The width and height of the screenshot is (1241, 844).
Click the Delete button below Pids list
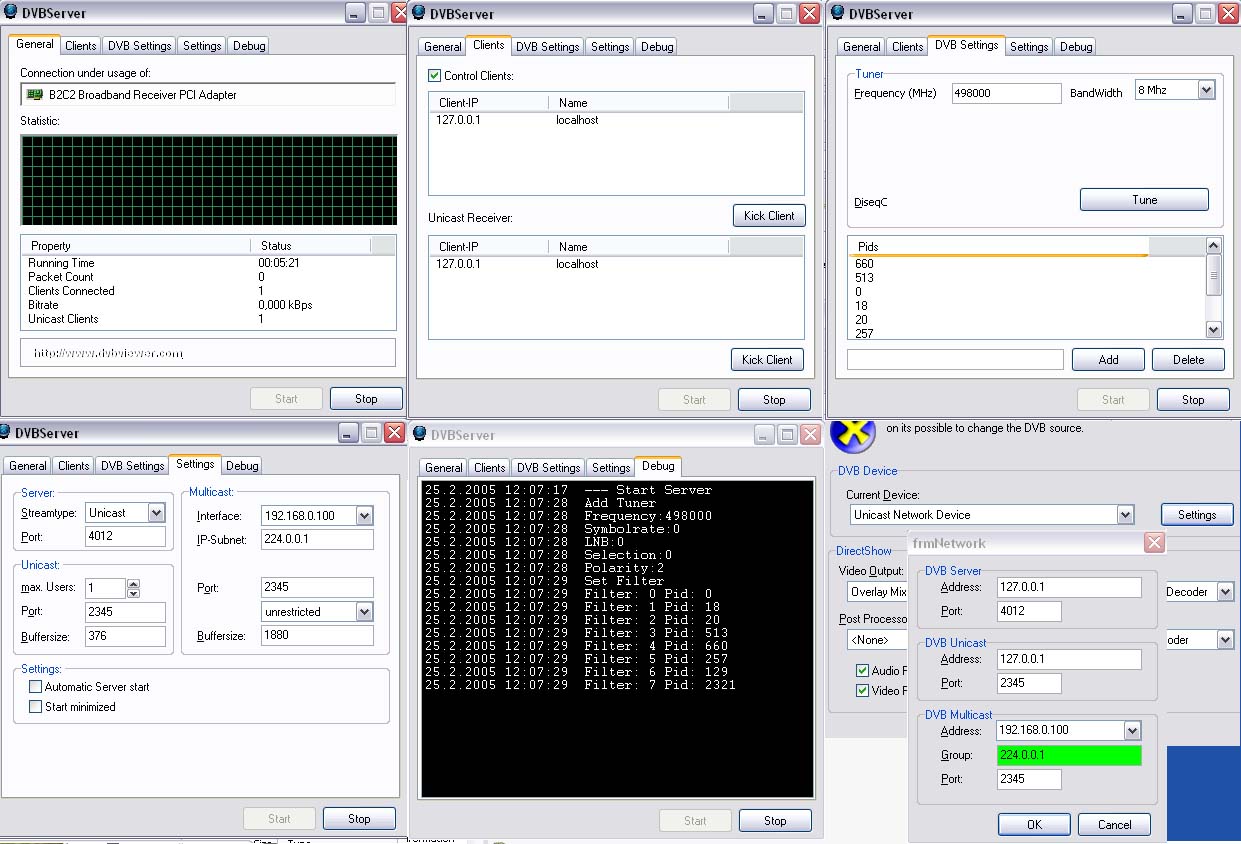1188,360
